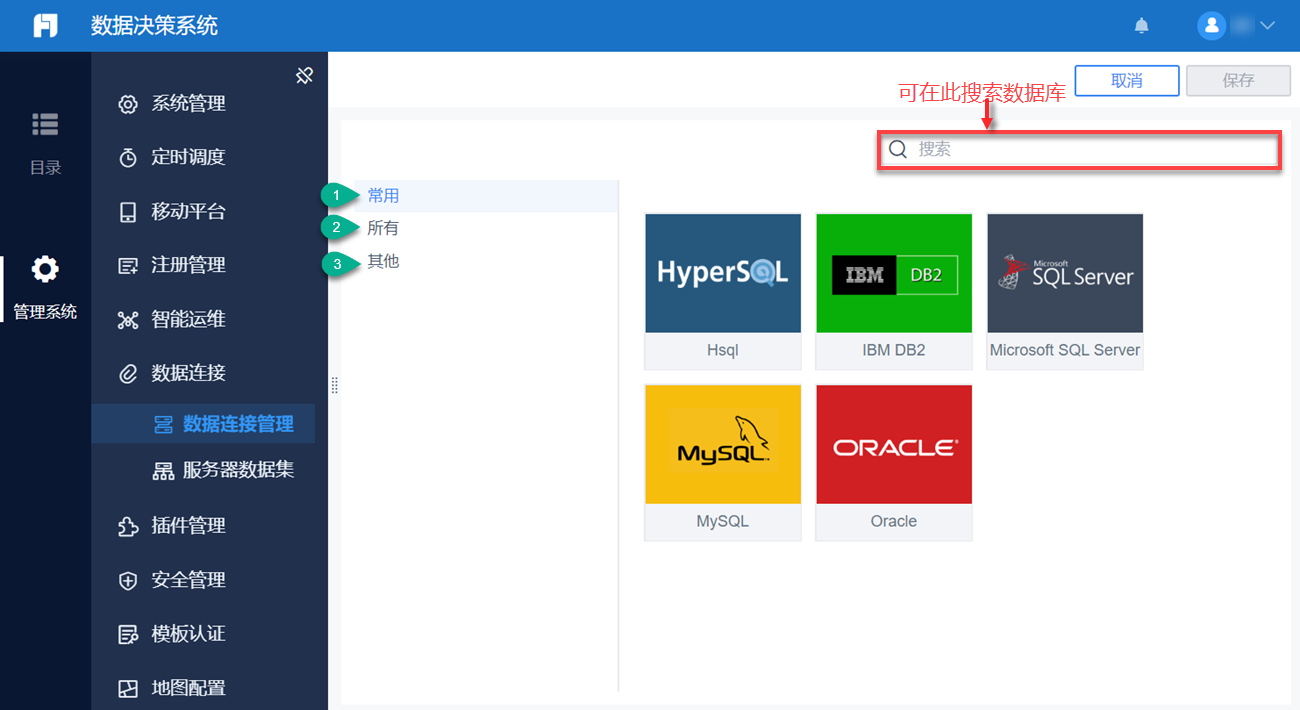
Task: Click the 插件管理 puzzle icon
Action: (128, 526)
